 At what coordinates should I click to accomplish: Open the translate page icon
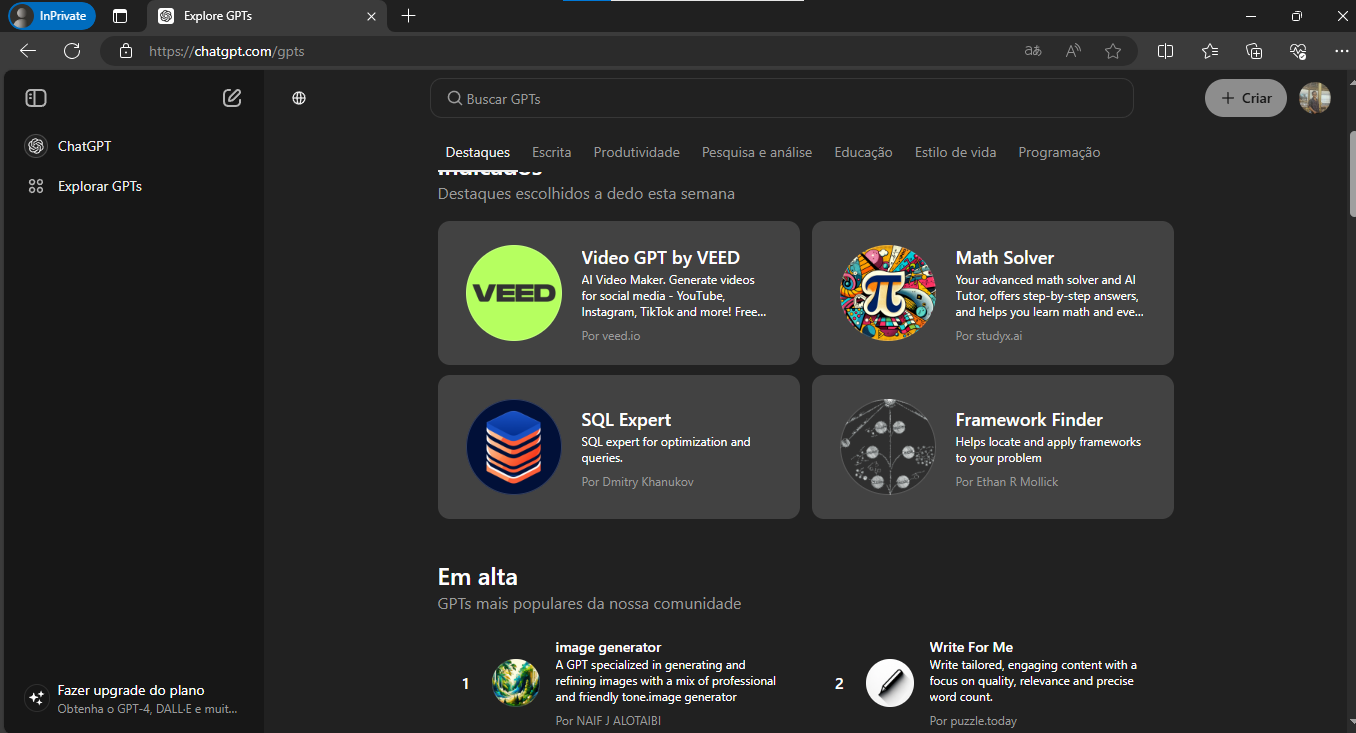1033,51
